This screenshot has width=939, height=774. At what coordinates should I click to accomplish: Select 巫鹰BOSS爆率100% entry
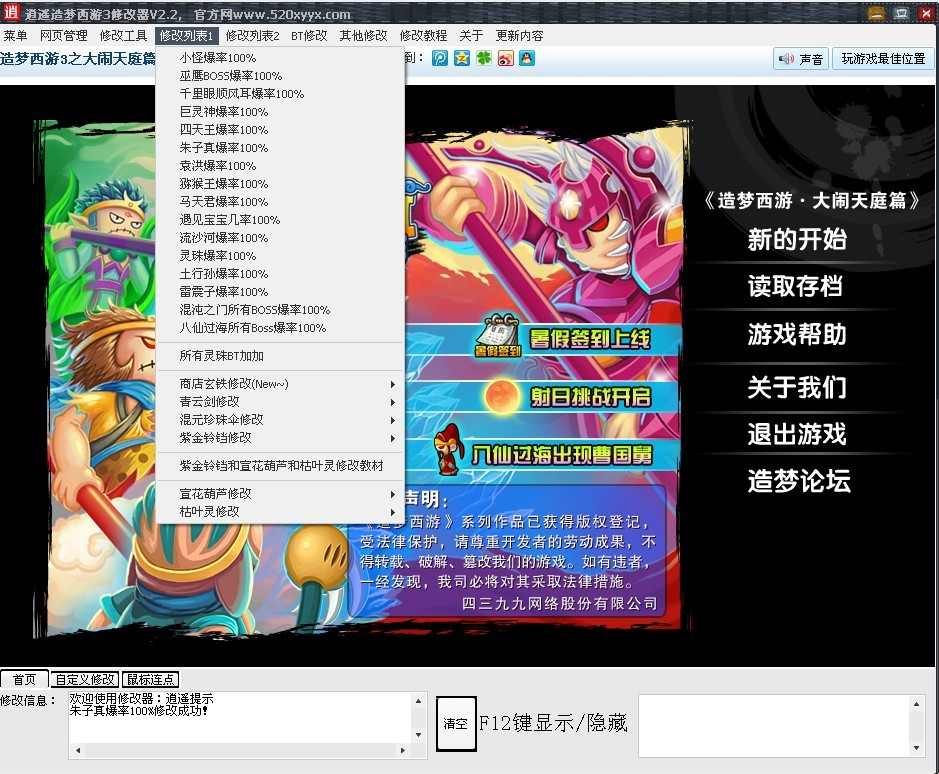[x=280, y=76]
